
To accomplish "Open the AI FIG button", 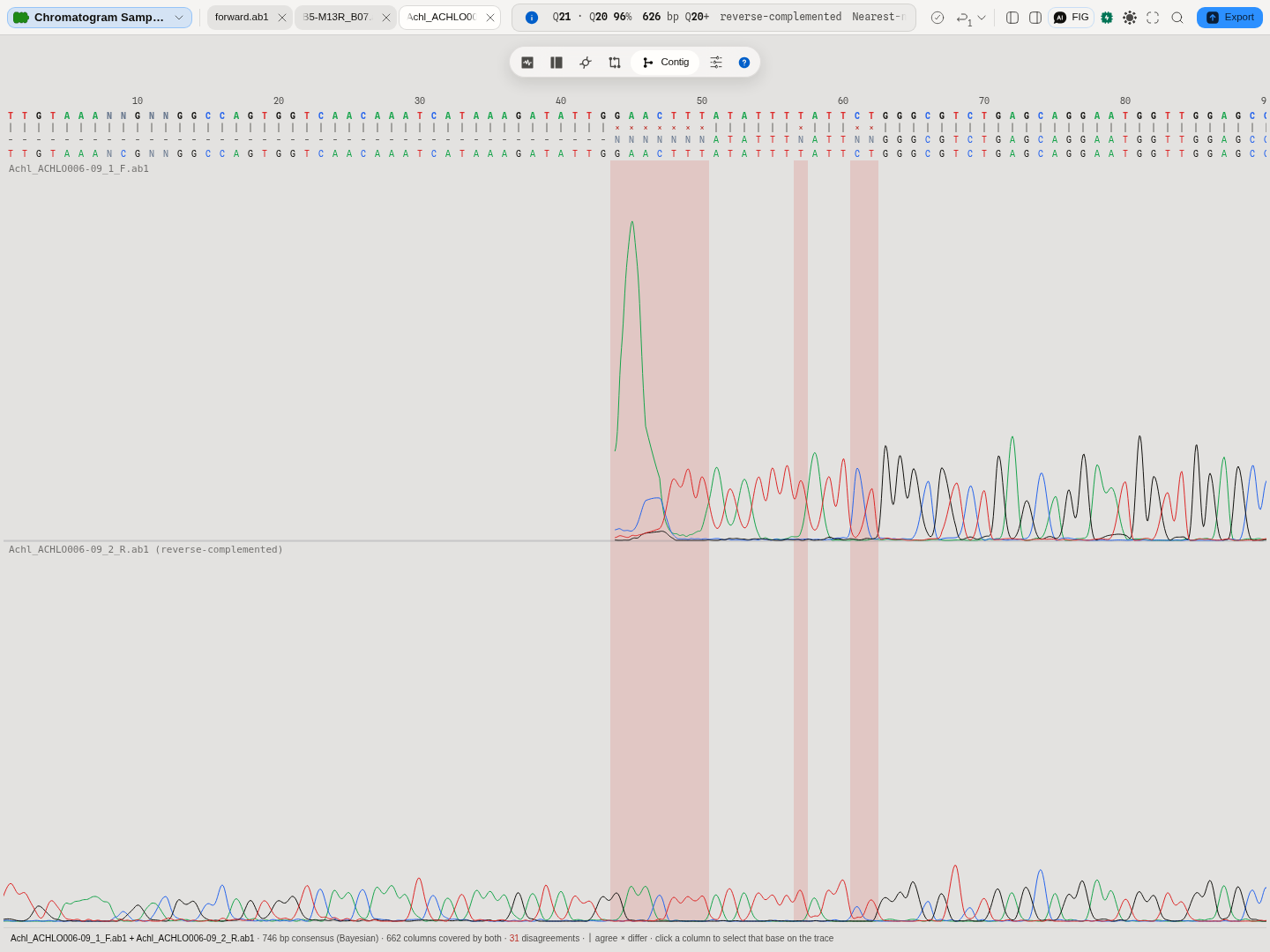I will (x=1072, y=18).
